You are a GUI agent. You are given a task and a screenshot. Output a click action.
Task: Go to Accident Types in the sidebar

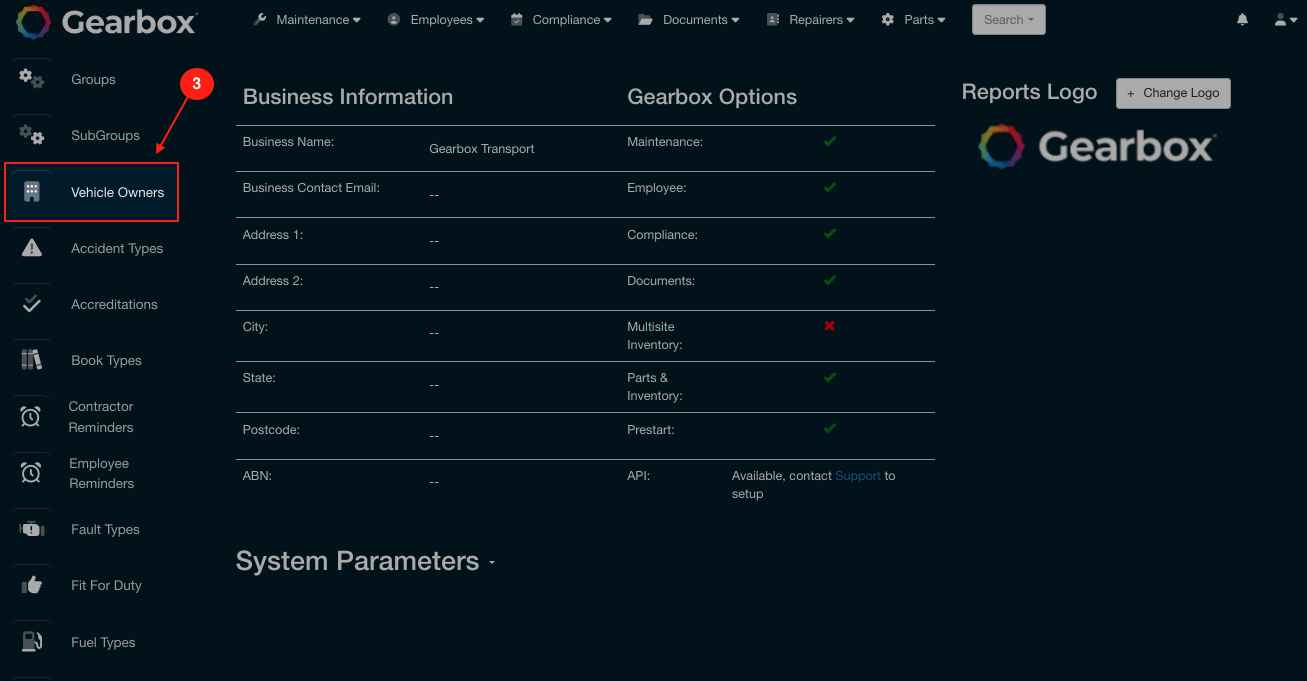[117, 248]
